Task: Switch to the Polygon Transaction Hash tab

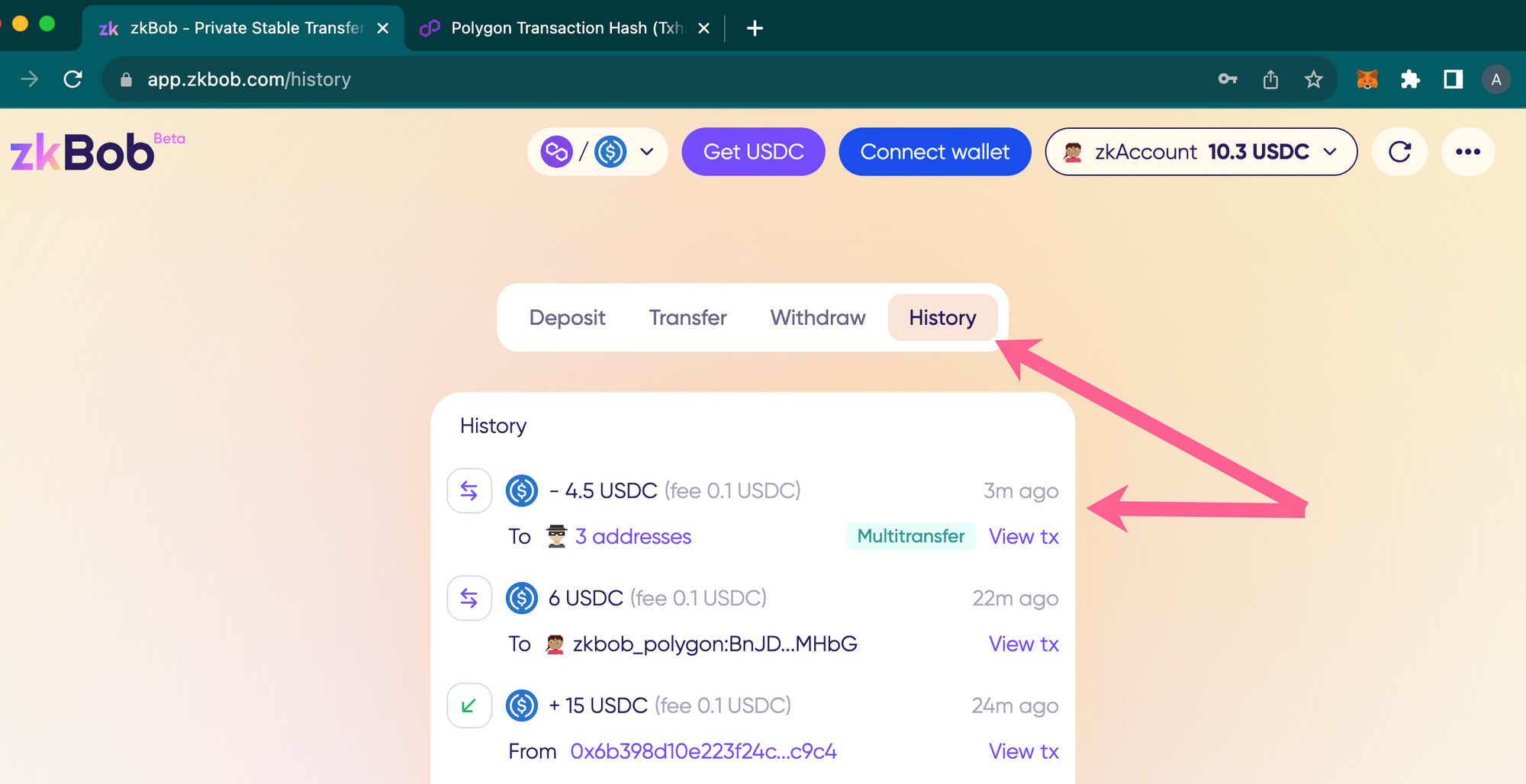Action: click(566, 28)
